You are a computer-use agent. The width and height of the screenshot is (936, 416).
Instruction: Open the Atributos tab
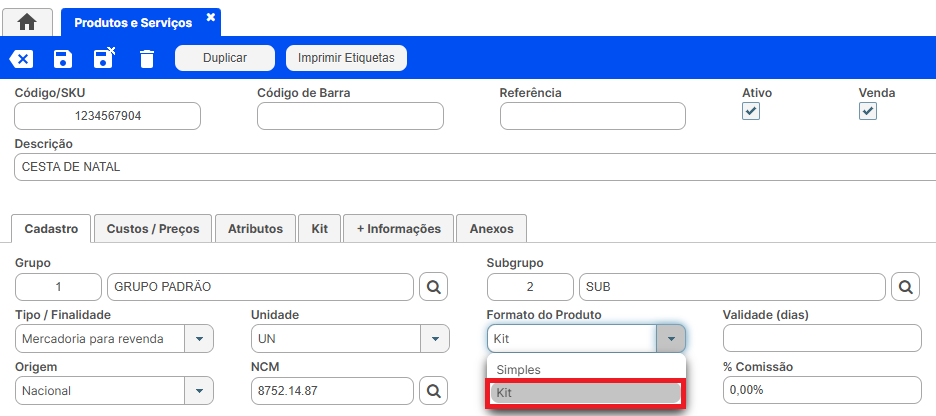coord(255,229)
